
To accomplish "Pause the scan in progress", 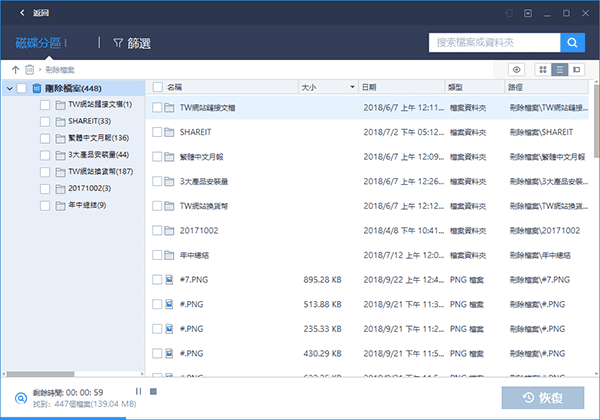I will 138,391.
